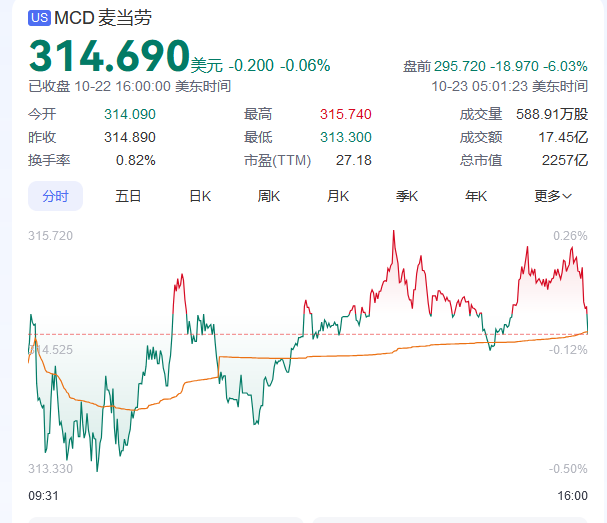This screenshot has height=523, width=607.
Task: Click the 今开 label
Action: click(42, 114)
